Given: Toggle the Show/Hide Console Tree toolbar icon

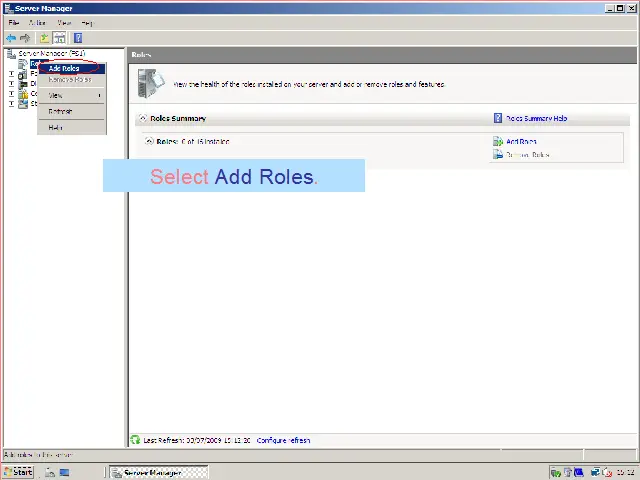Looking at the screenshot, I should coord(60,38).
